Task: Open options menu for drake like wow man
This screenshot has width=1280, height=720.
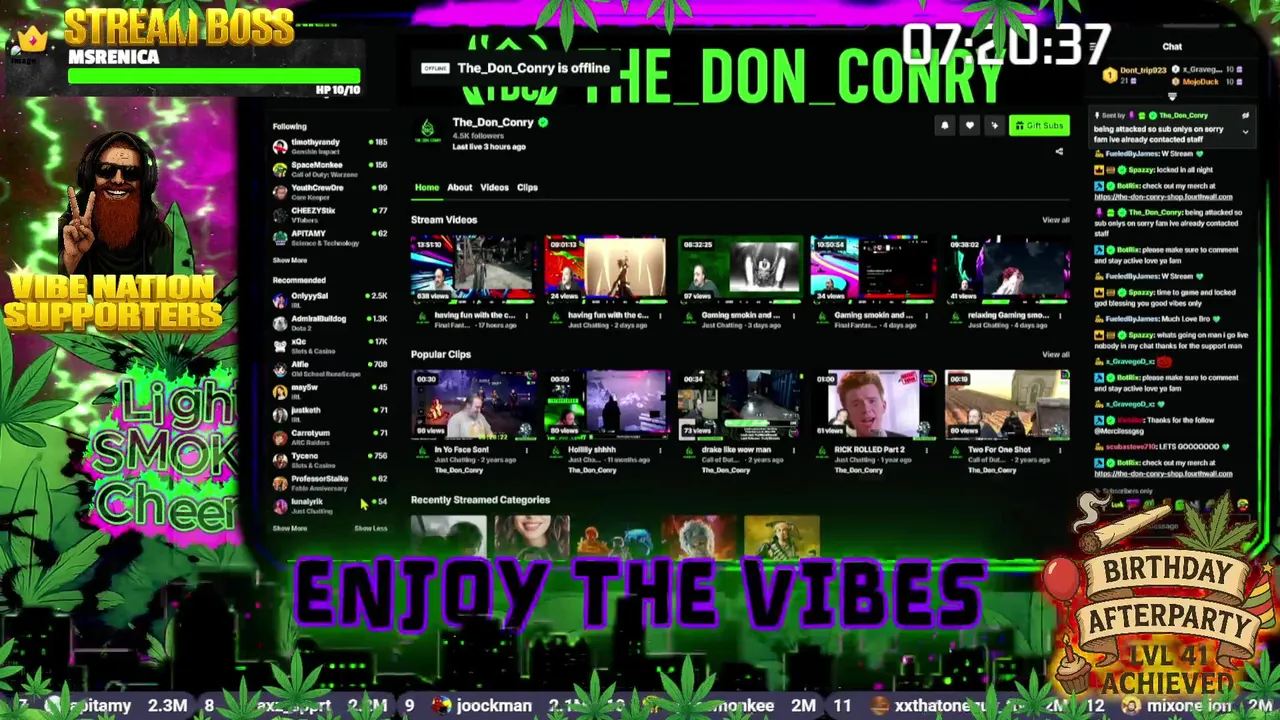Action: 794,450
